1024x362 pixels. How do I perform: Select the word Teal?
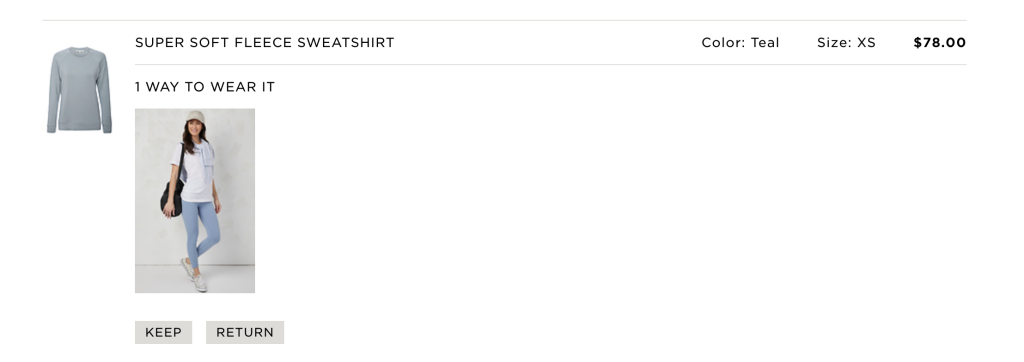click(x=765, y=42)
